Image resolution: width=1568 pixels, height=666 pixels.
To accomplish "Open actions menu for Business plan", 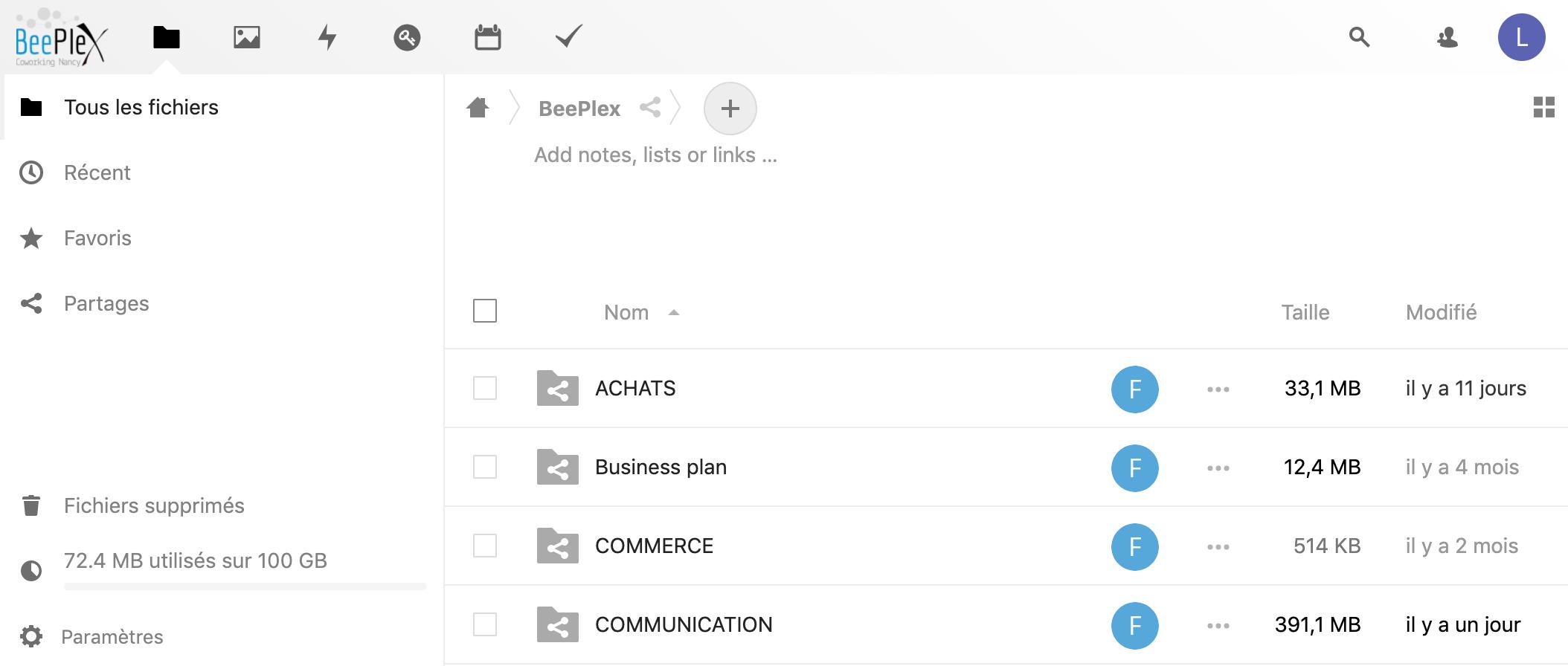I will pos(1218,468).
